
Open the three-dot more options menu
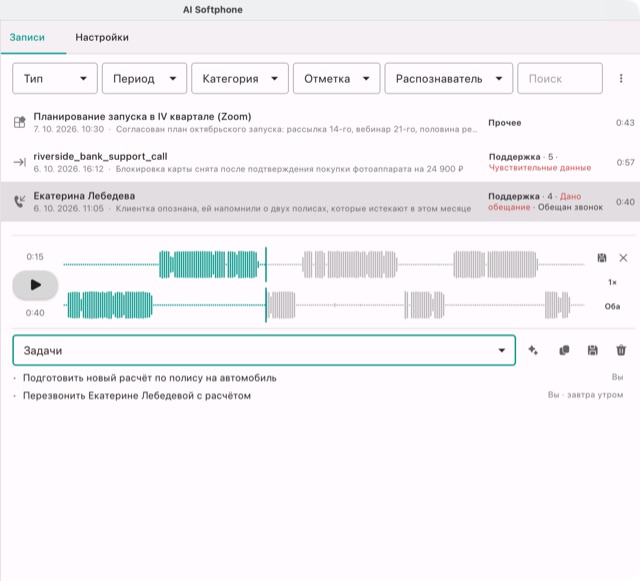pyautogui.click(x=621, y=78)
